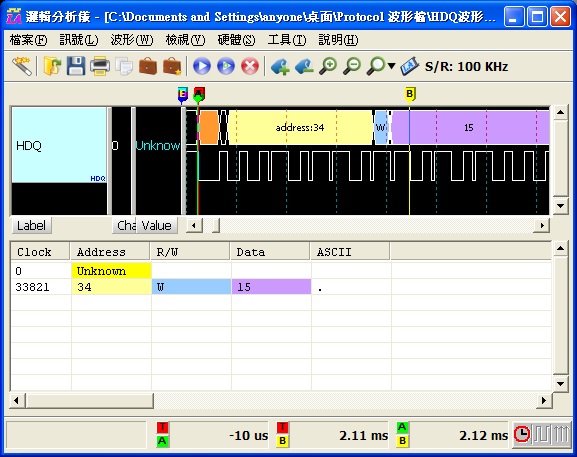This screenshot has height=457, width=577.
Task: Click the Label column button
Action: [x=31, y=225]
